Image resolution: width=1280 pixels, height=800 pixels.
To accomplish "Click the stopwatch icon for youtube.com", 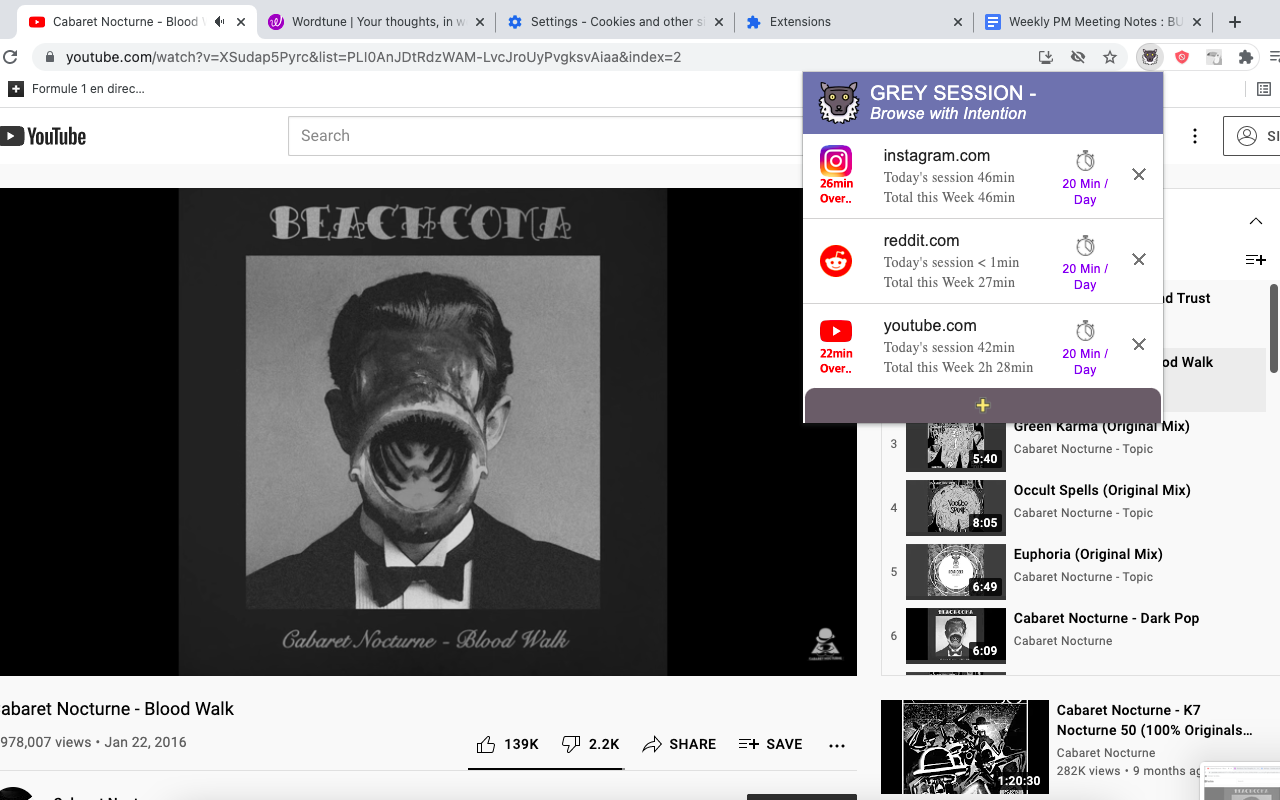I will tap(1085, 330).
